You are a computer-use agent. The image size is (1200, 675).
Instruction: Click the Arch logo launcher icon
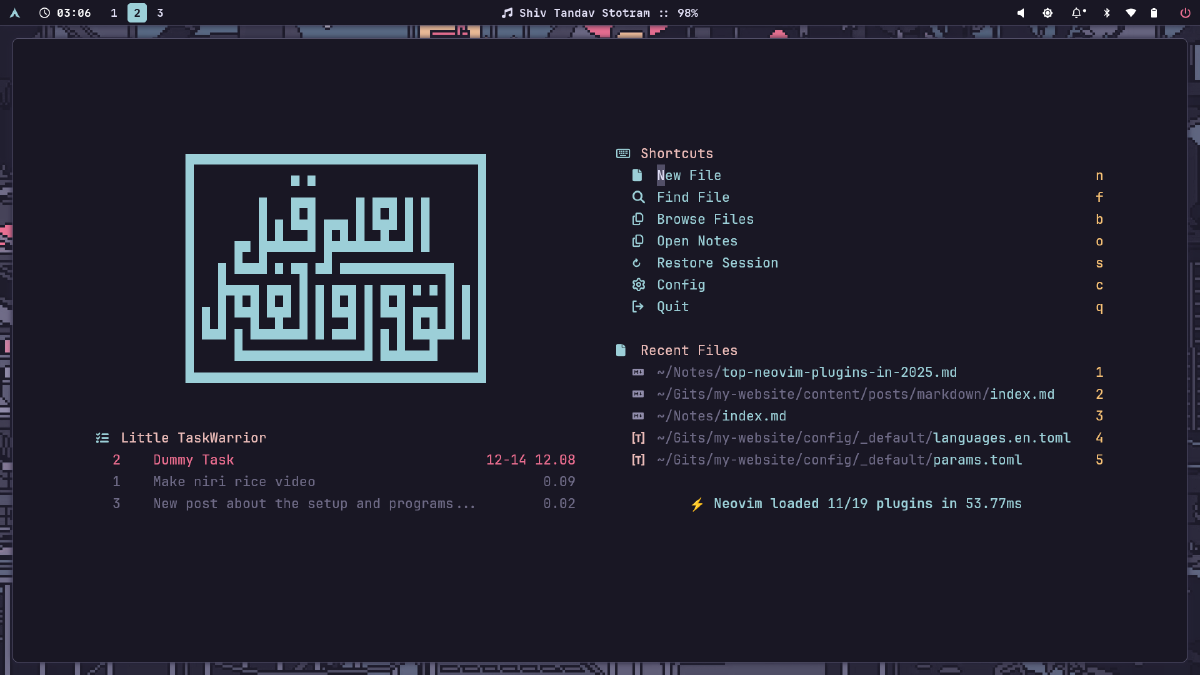coord(14,13)
